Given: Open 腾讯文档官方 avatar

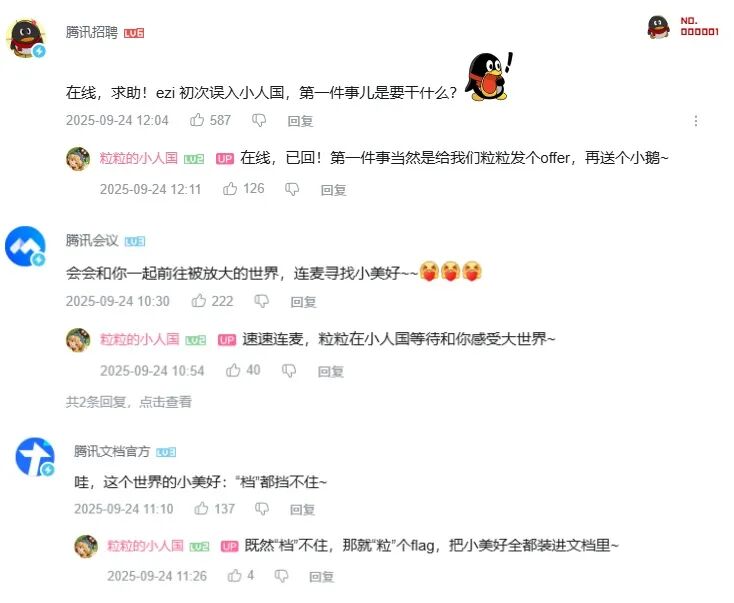Looking at the screenshot, I should coord(35,457).
